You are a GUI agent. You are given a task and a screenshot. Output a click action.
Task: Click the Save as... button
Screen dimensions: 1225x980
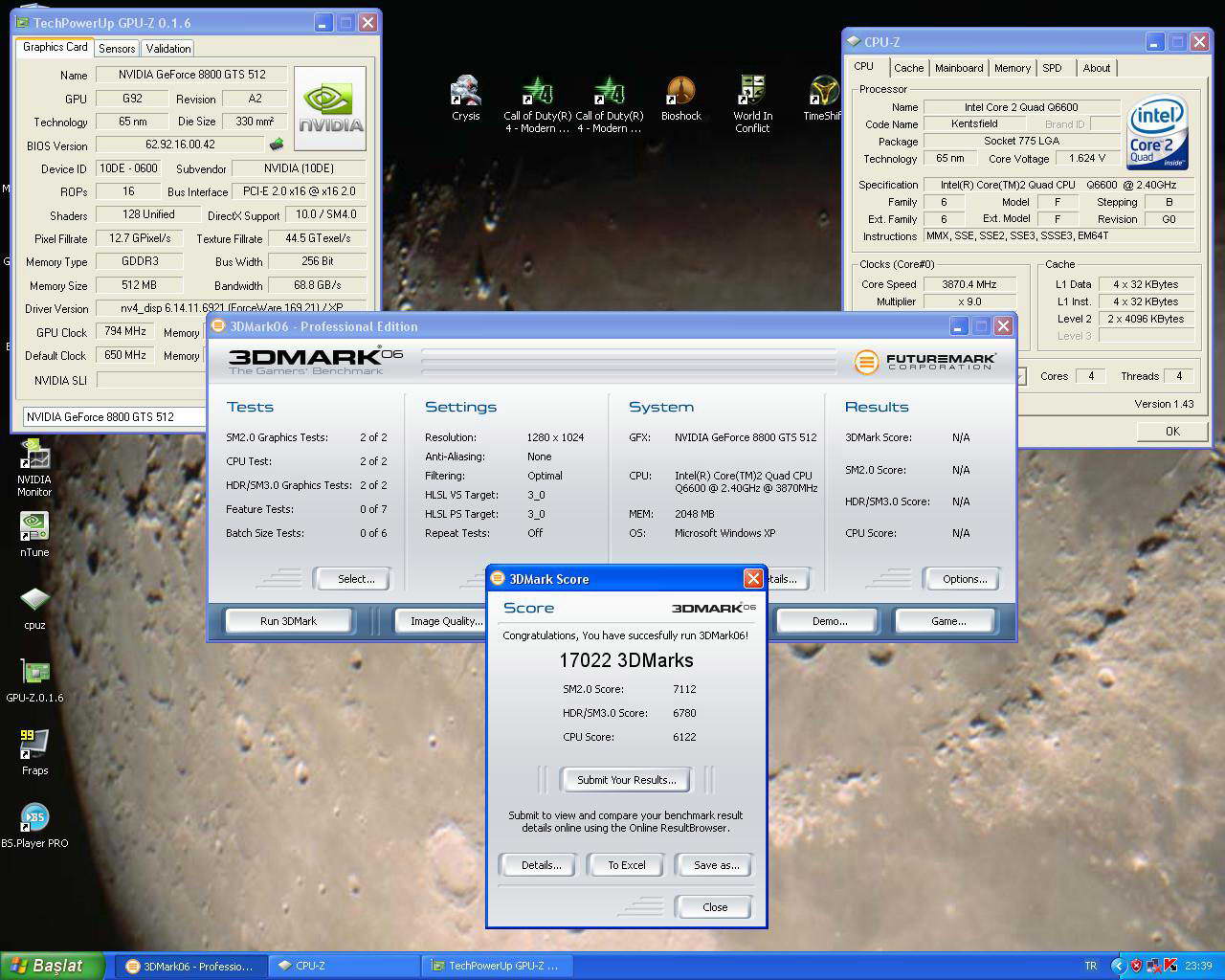click(716, 865)
